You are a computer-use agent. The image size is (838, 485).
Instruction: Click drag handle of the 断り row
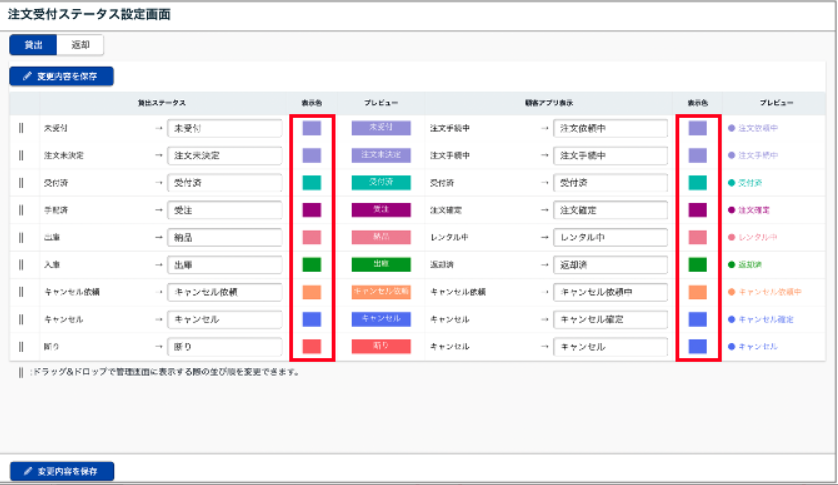(x=20, y=346)
